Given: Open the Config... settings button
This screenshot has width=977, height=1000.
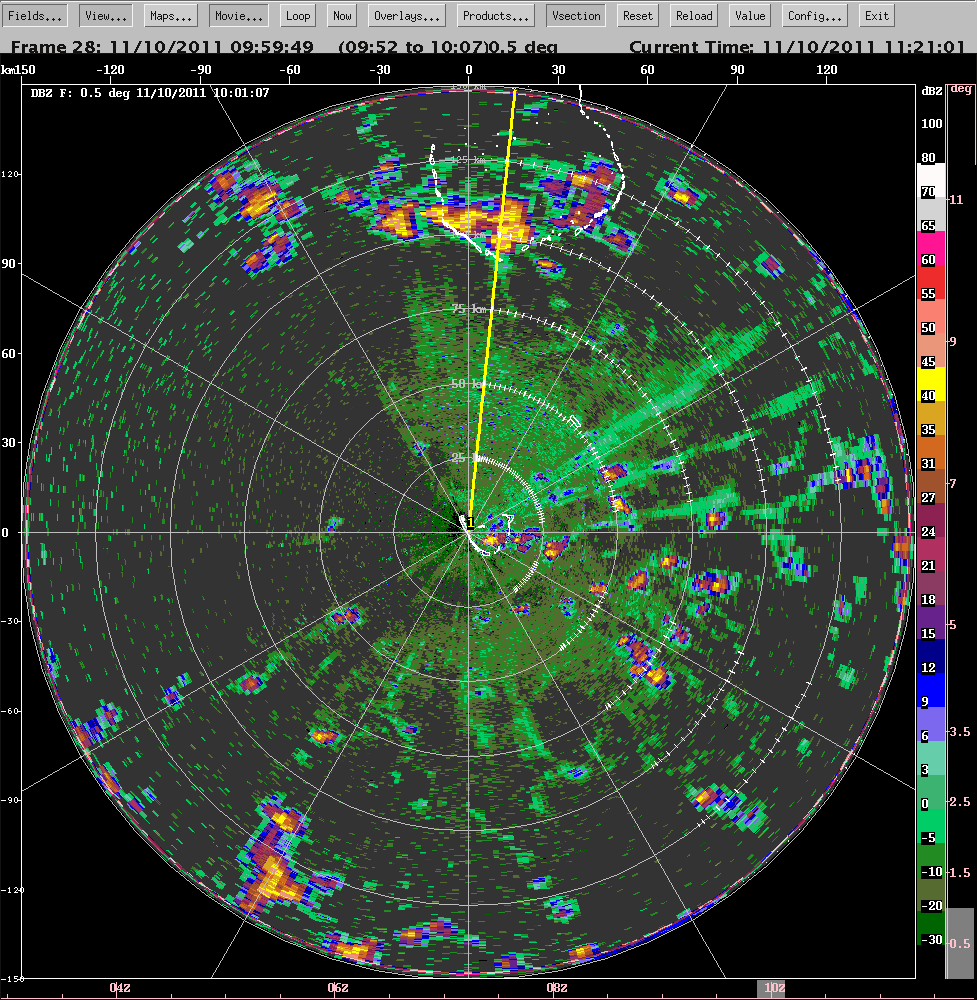Looking at the screenshot, I should pos(815,15).
